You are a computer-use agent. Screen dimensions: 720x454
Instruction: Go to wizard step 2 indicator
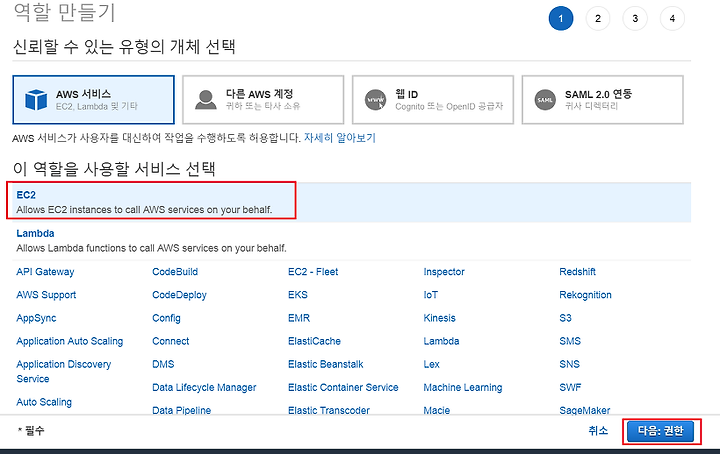tap(598, 18)
